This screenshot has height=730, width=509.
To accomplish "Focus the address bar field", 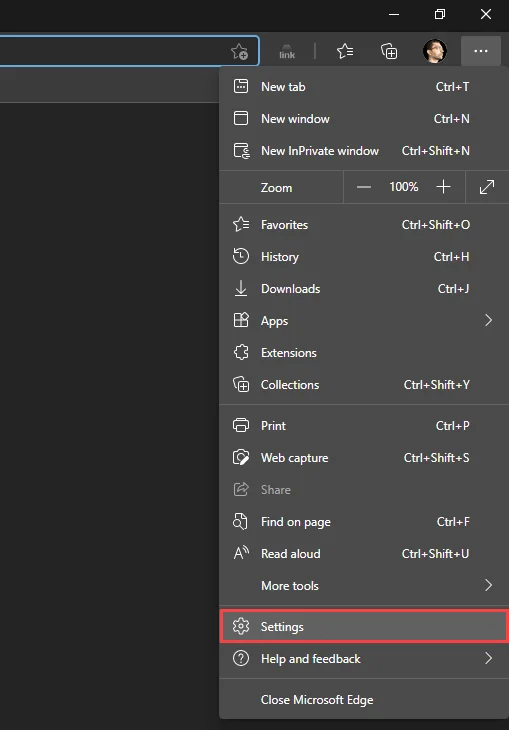I will [x=114, y=51].
